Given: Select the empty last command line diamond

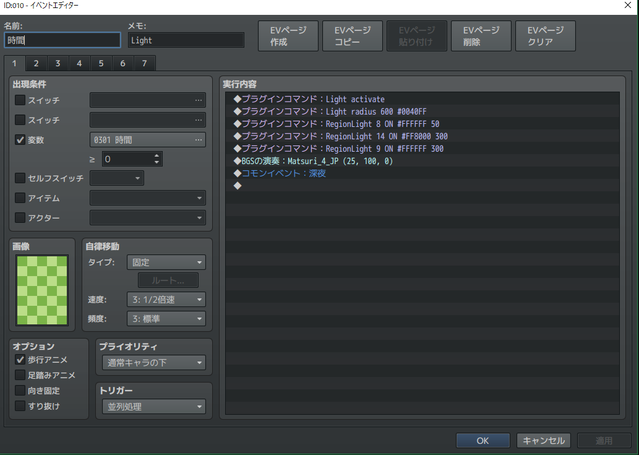Looking at the screenshot, I should 238,186.
